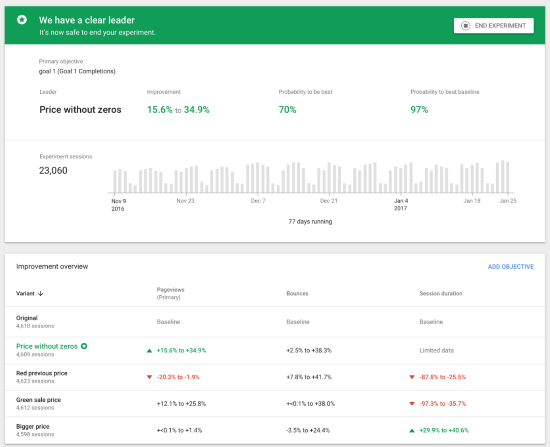Click the Baseline cell under Session duration

point(431,322)
